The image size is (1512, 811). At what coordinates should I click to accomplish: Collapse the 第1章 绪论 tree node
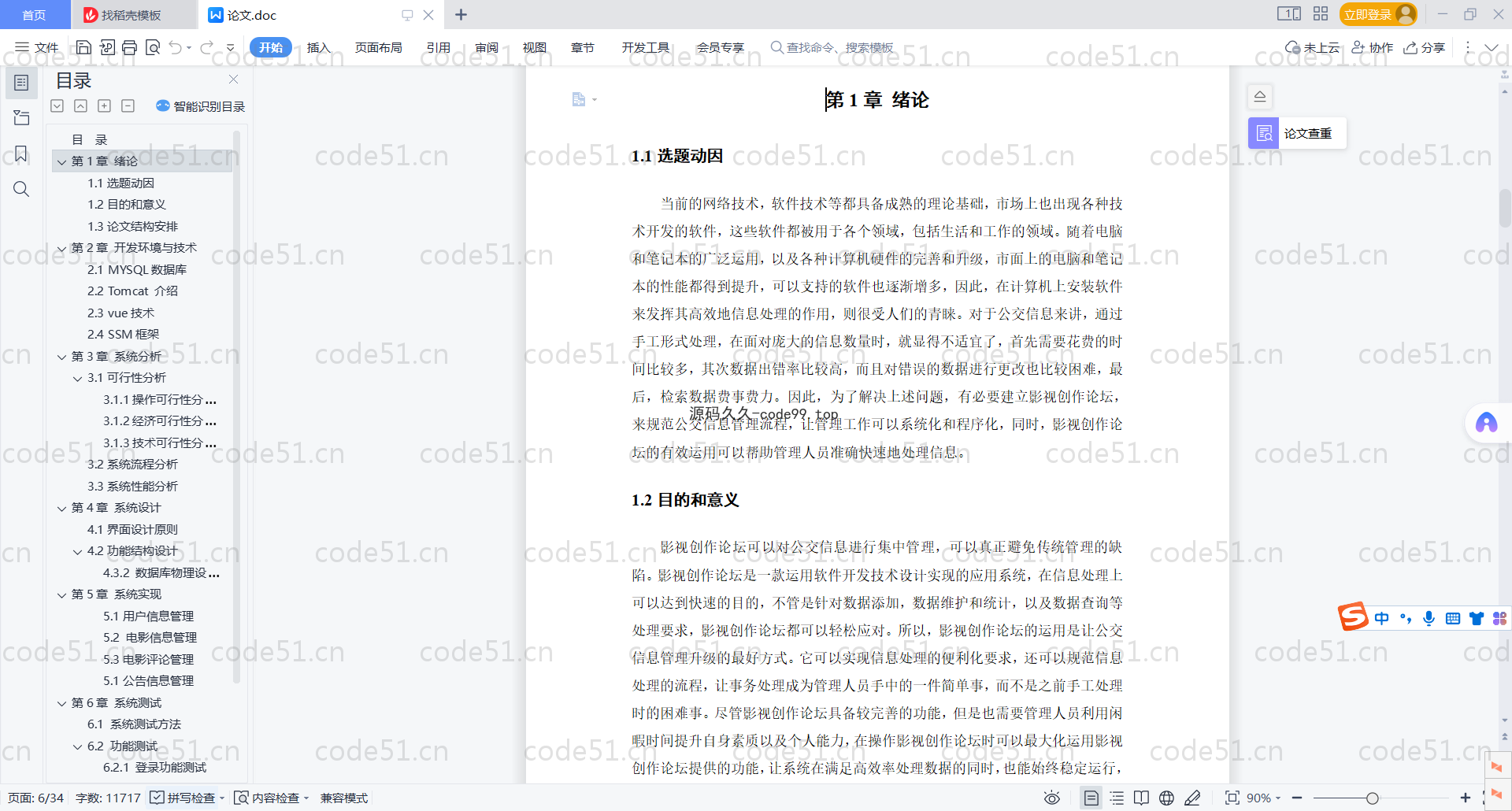pyautogui.click(x=61, y=161)
